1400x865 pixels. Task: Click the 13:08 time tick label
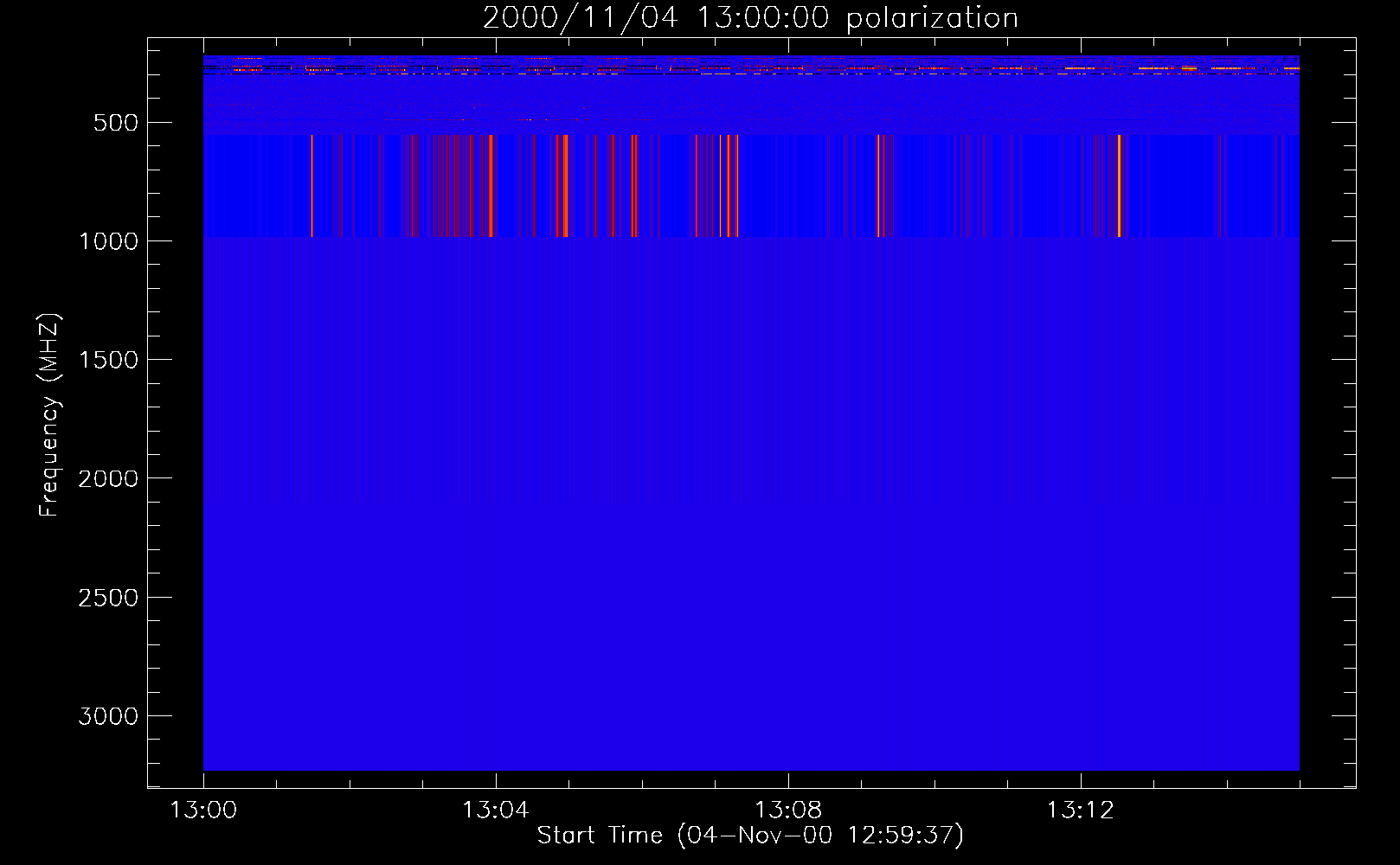(788, 811)
